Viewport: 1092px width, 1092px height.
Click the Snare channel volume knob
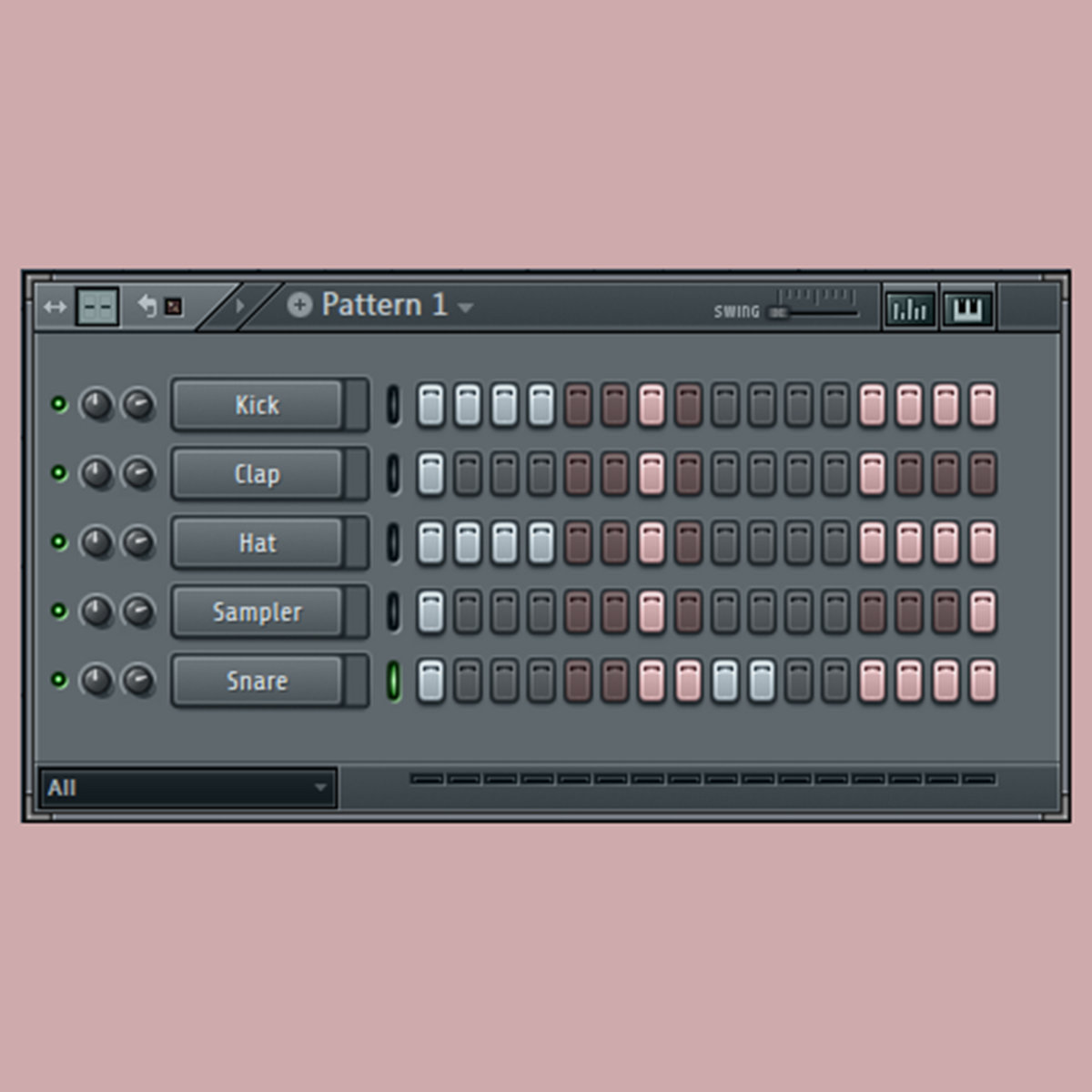pyautogui.click(x=138, y=680)
